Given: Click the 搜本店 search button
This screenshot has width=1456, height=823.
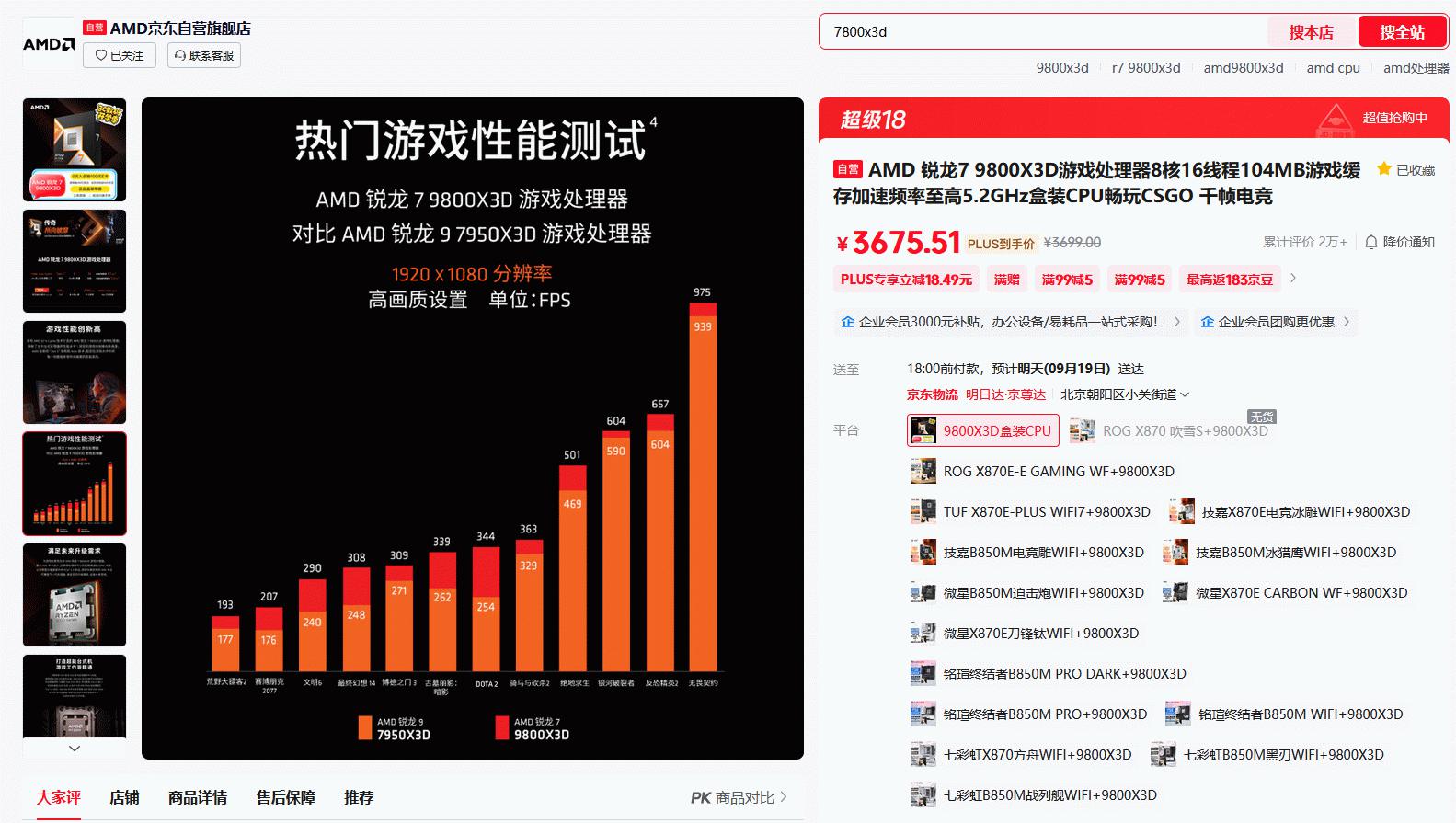Looking at the screenshot, I should (x=1311, y=32).
